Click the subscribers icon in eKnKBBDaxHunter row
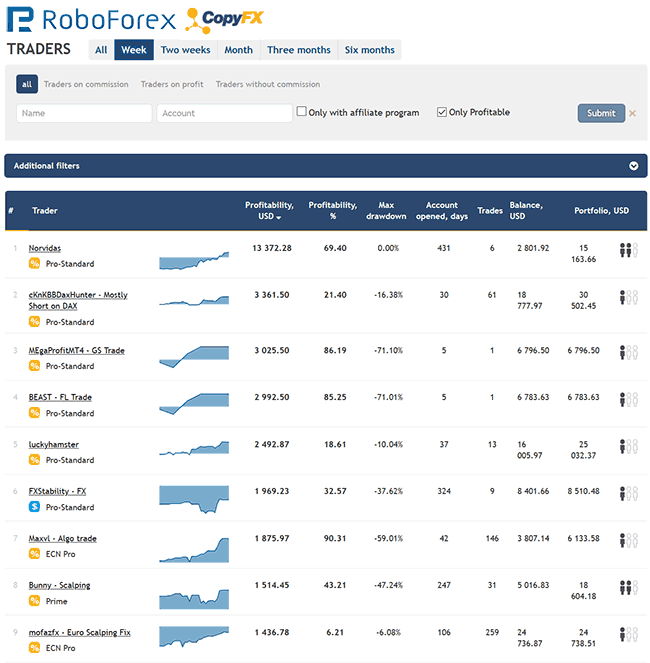The width and height of the screenshot is (650, 663). (628, 297)
